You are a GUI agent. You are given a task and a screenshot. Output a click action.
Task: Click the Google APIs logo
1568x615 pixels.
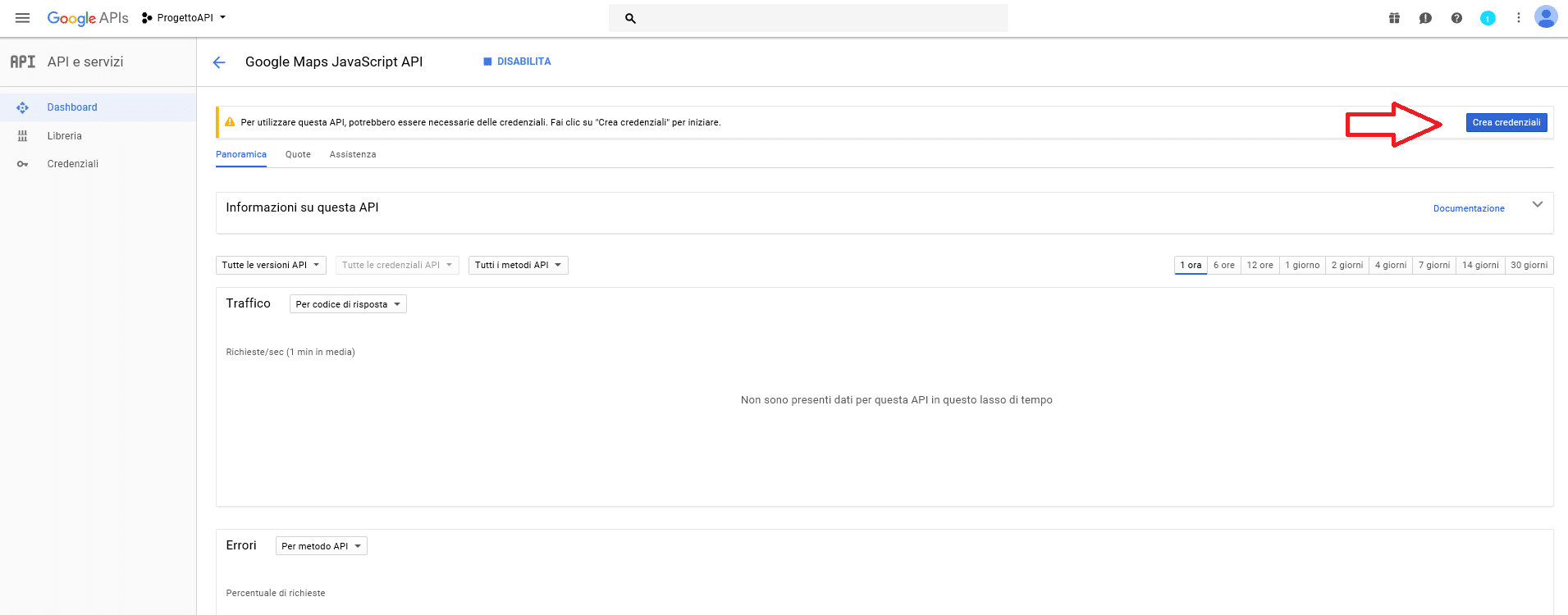[x=88, y=18]
